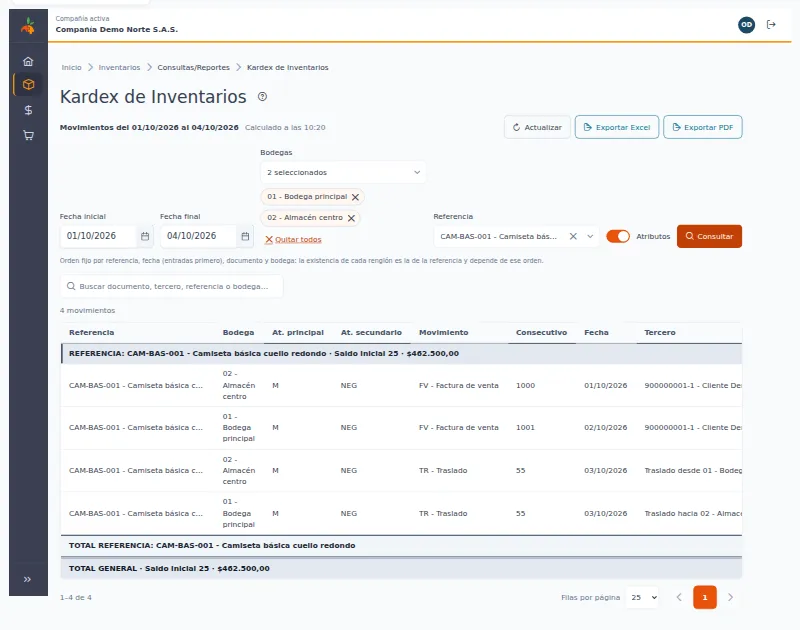The image size is (800, 630).
Task: Open help icon beside Kardex de Inventarios
Action: [x=262, y=96]
